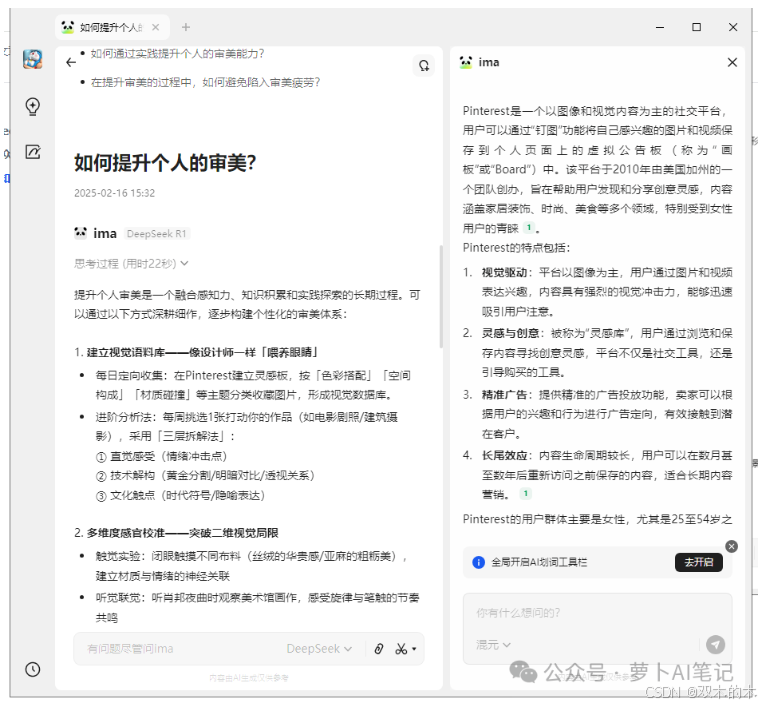
Task: Open a new tab with plus button
Action: click(186, 27)
